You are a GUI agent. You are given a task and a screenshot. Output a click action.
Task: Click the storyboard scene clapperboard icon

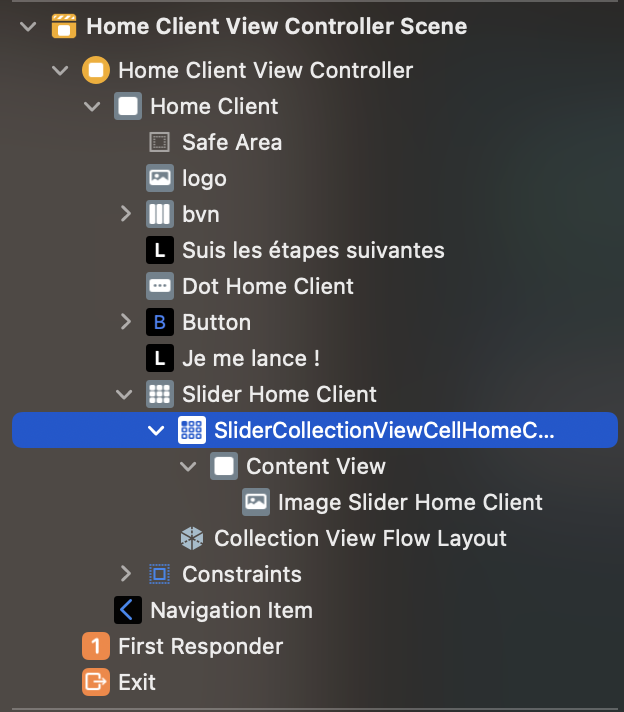pos(64,26)
